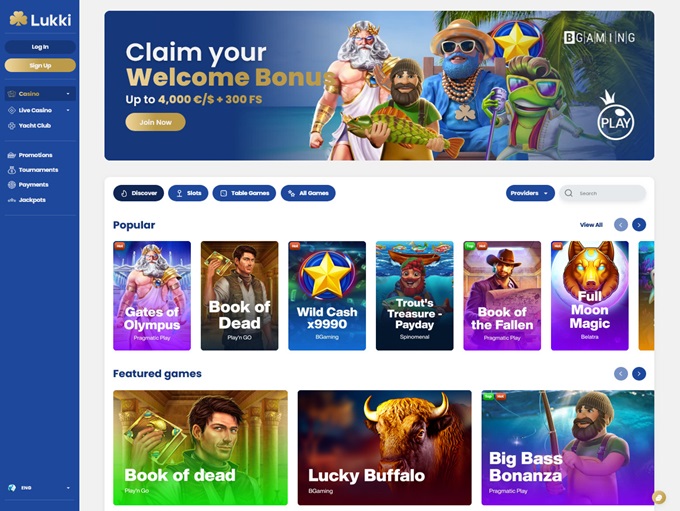The width and height of the screenshot is (680, 511).
Task: Show next Popular games with right arrow
Action: 639,225
